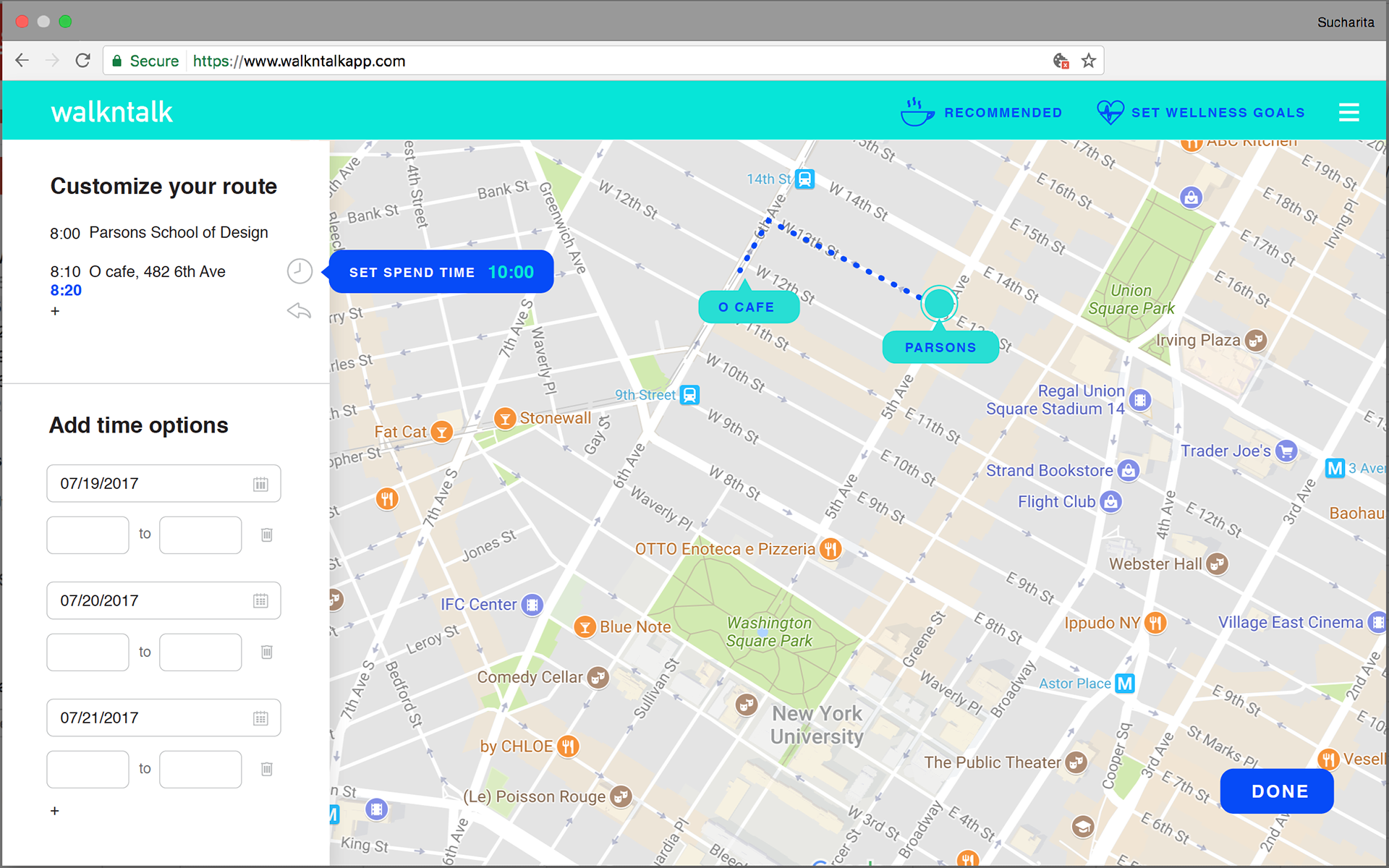Click the Washington Square Park label
Image resolution: width=1389 pixels, height=868 pixels.
click(x=769, y=631)
